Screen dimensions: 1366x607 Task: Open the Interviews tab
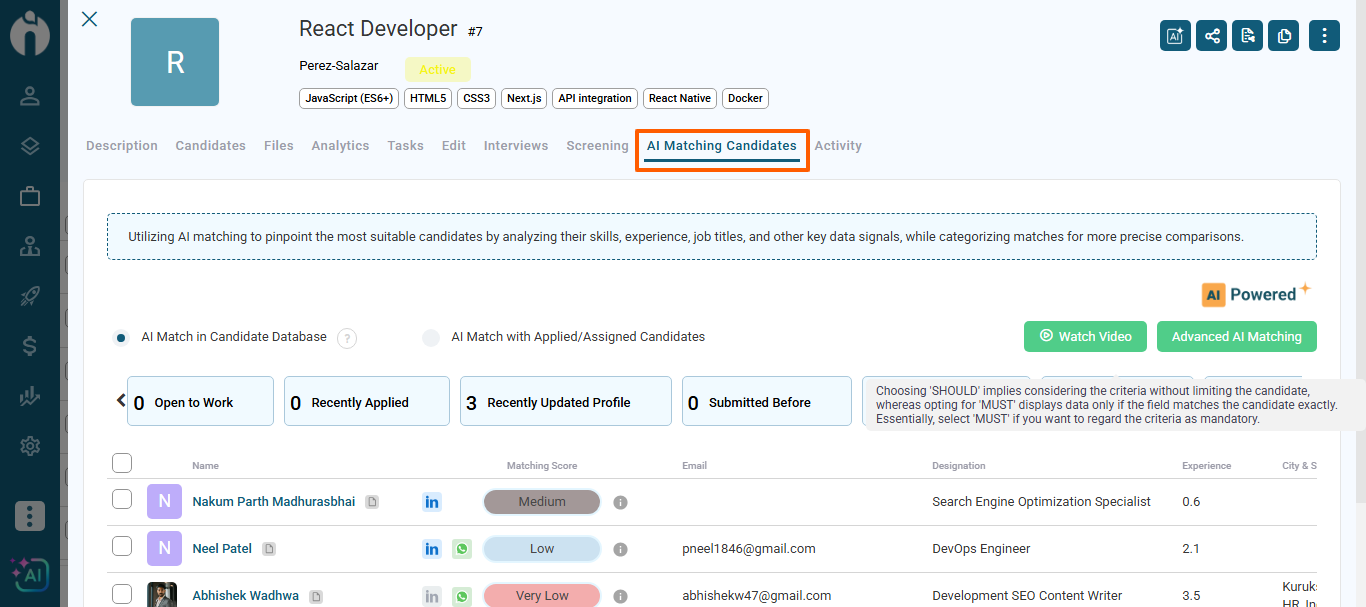tap(515, 146)
